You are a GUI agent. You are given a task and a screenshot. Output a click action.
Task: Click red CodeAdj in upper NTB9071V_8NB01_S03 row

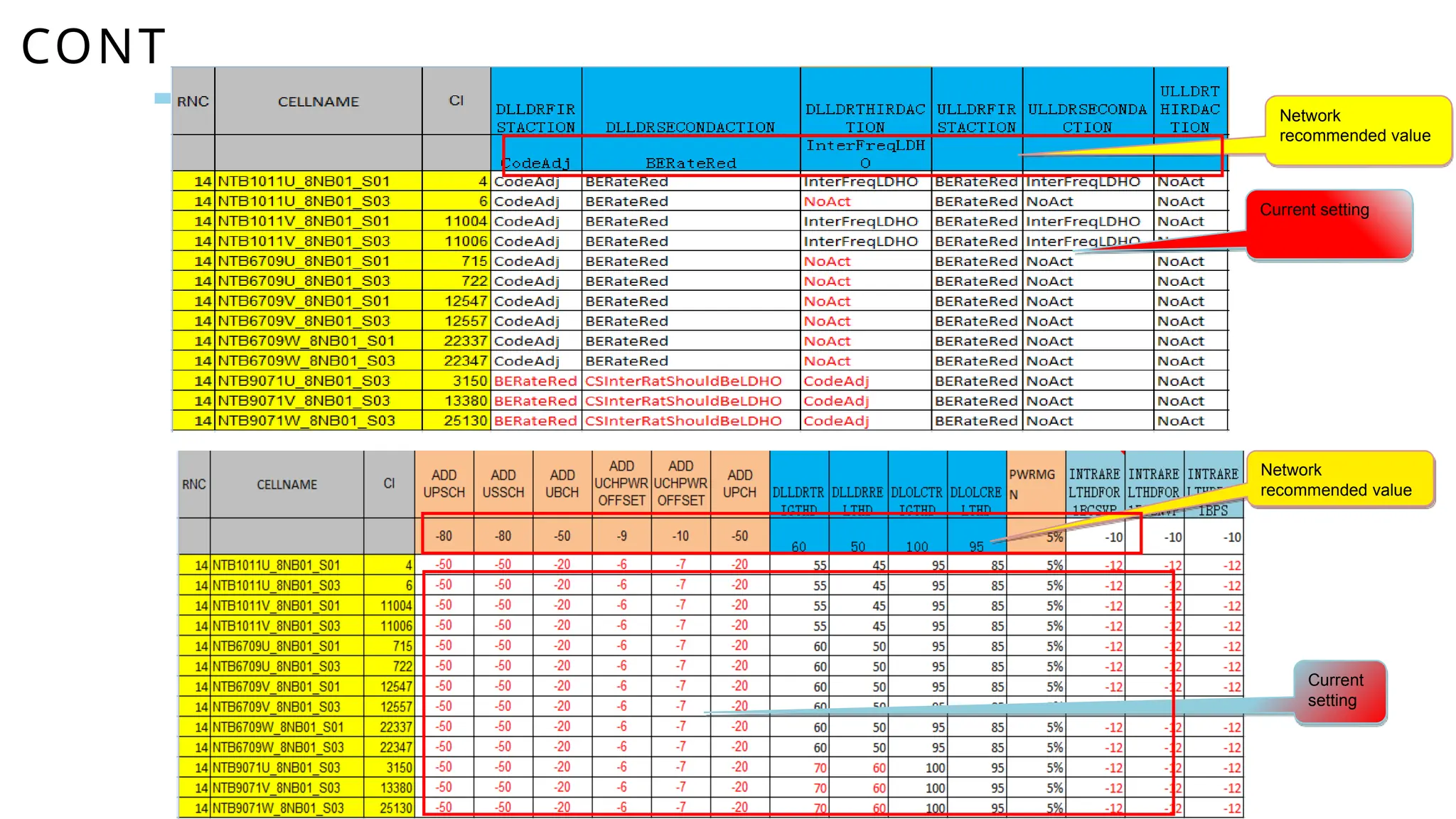coord(836,400)
